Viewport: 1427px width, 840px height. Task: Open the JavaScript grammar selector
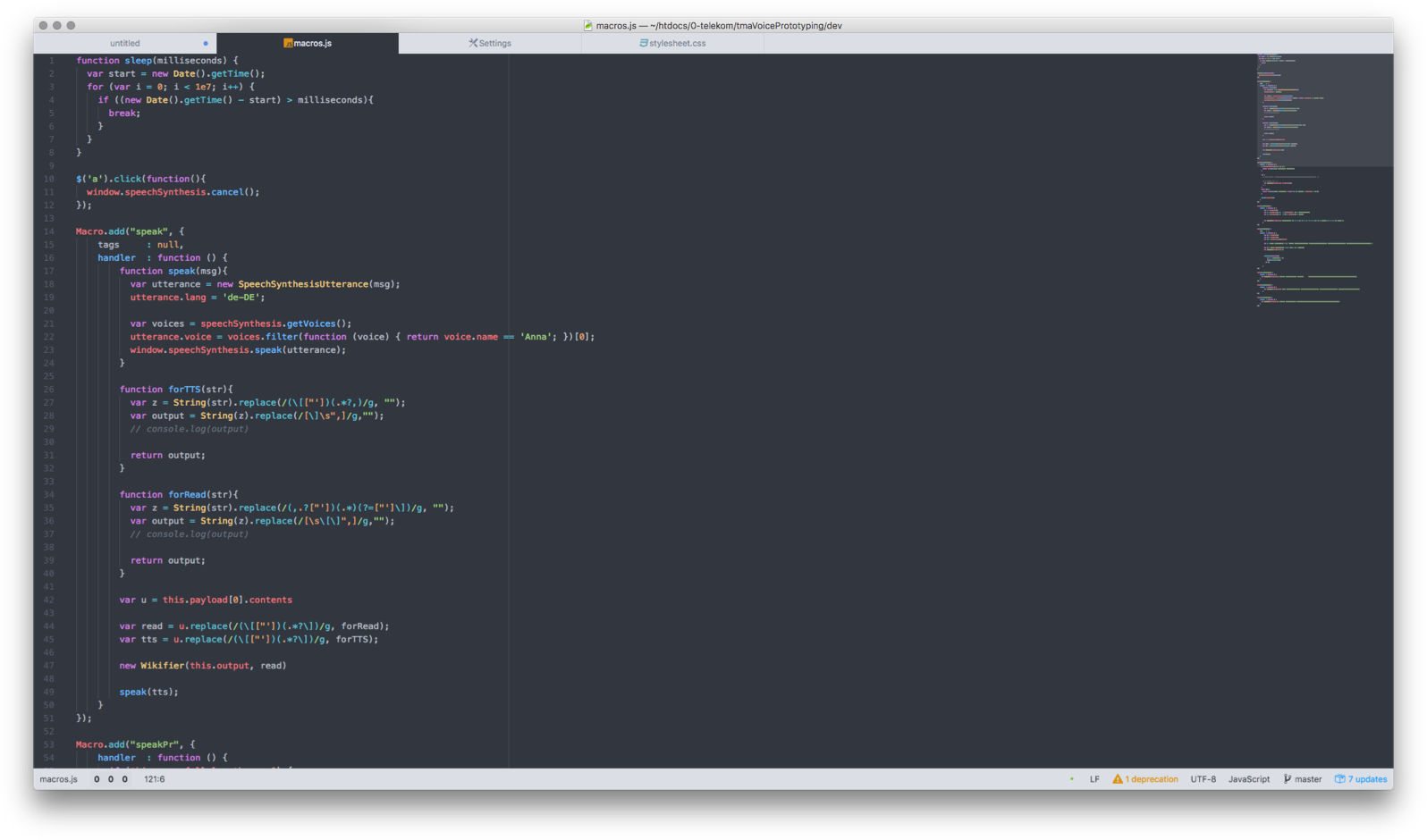click(1248, 779)
